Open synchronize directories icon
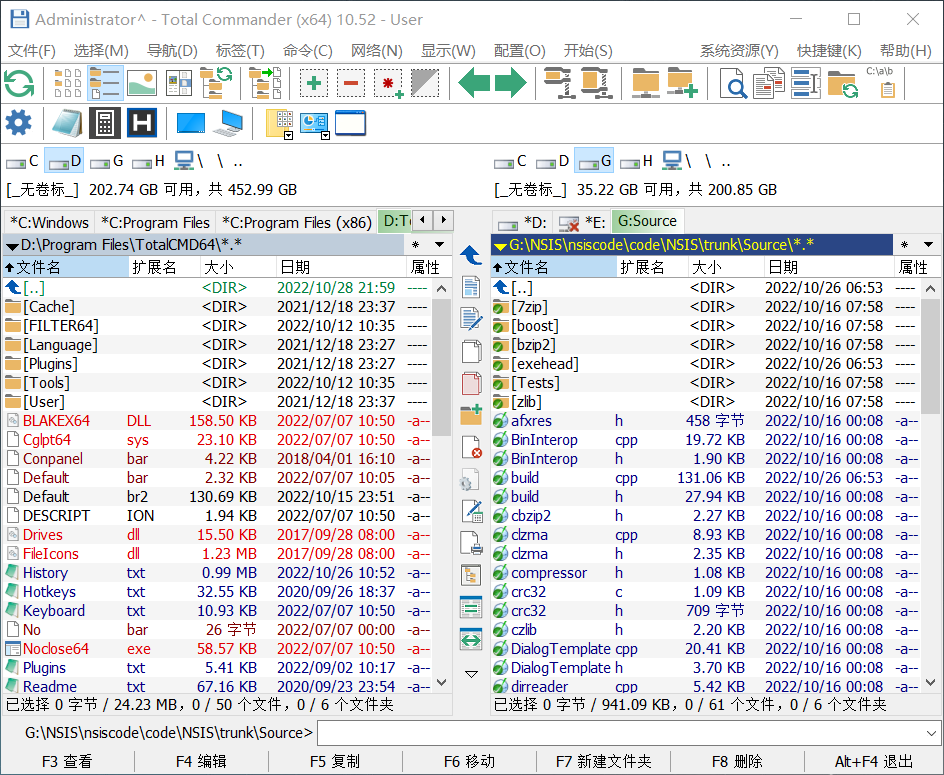Screen dimensions: 944x775 click(842, 83)
